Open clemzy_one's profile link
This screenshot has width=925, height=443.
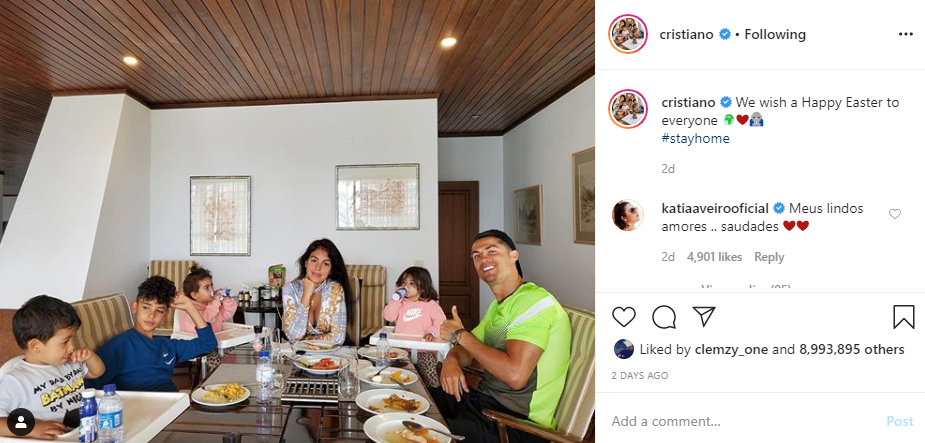click(731, 349)
